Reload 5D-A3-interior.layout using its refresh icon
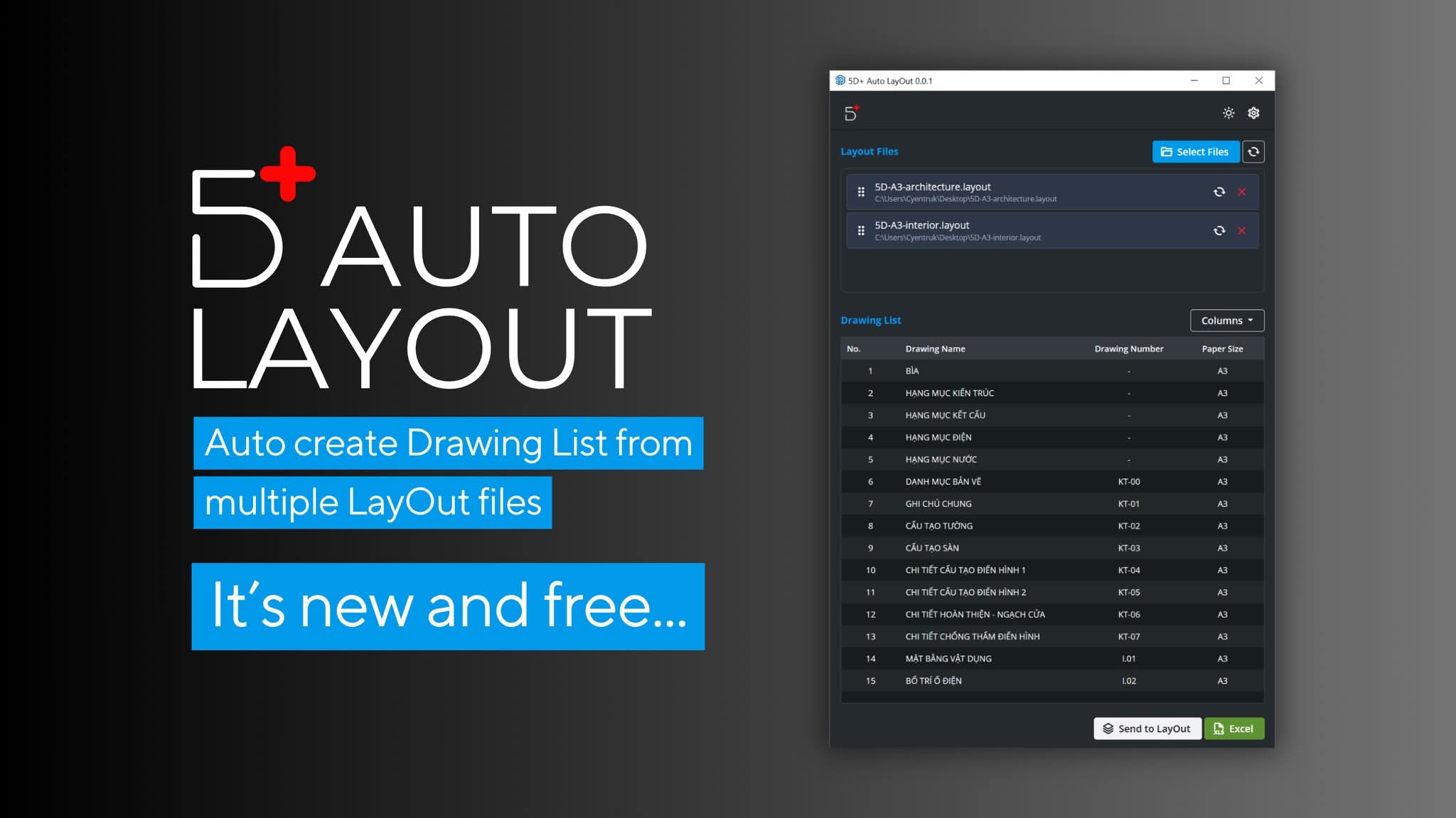This screenshot has width=1456, height=818. coord(1220,230)
